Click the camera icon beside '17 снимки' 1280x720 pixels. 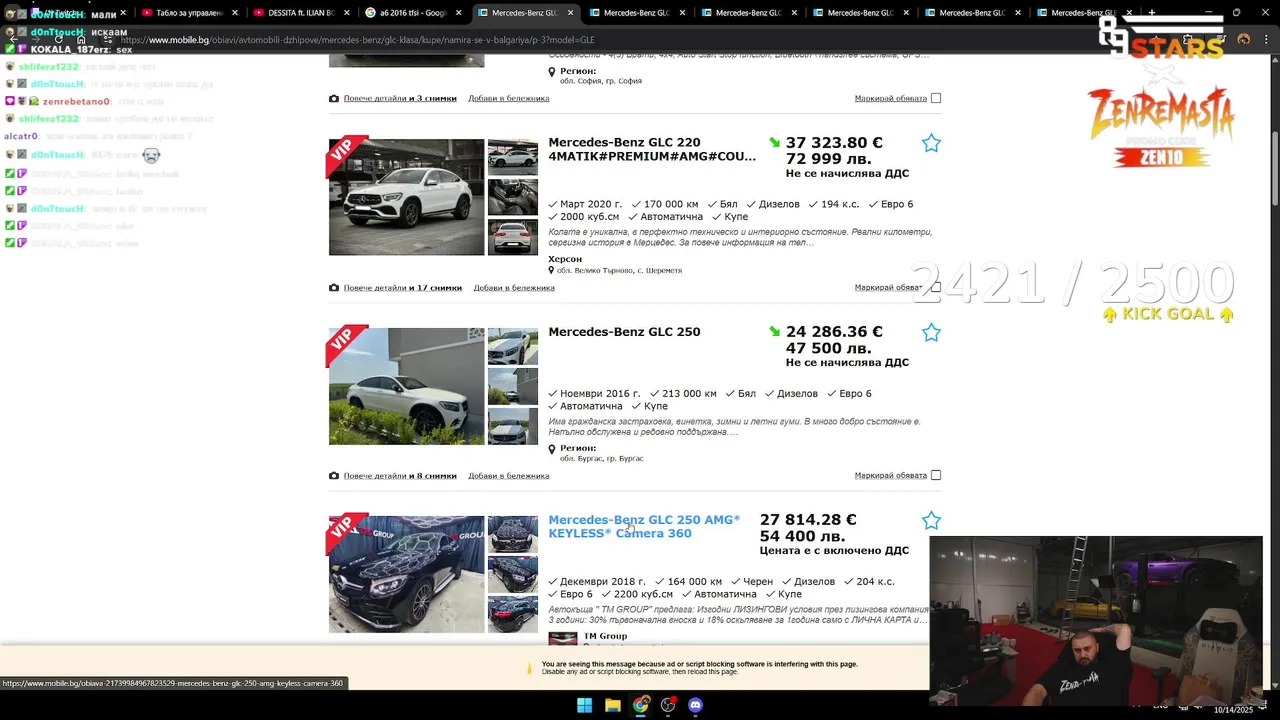click(x=334, y=288)
